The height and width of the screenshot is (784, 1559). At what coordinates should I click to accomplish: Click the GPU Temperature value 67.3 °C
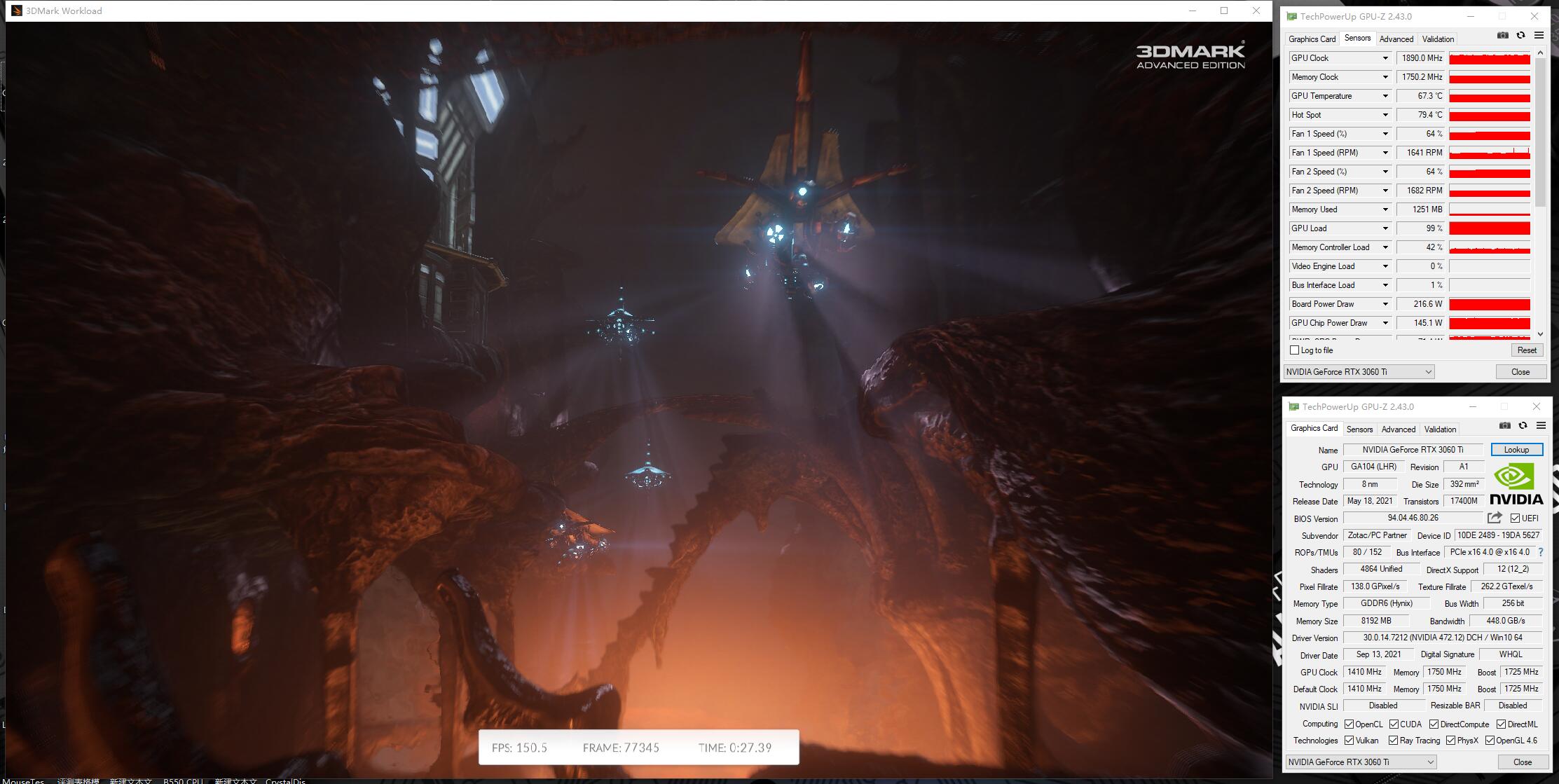click(x=1421, y=96)
